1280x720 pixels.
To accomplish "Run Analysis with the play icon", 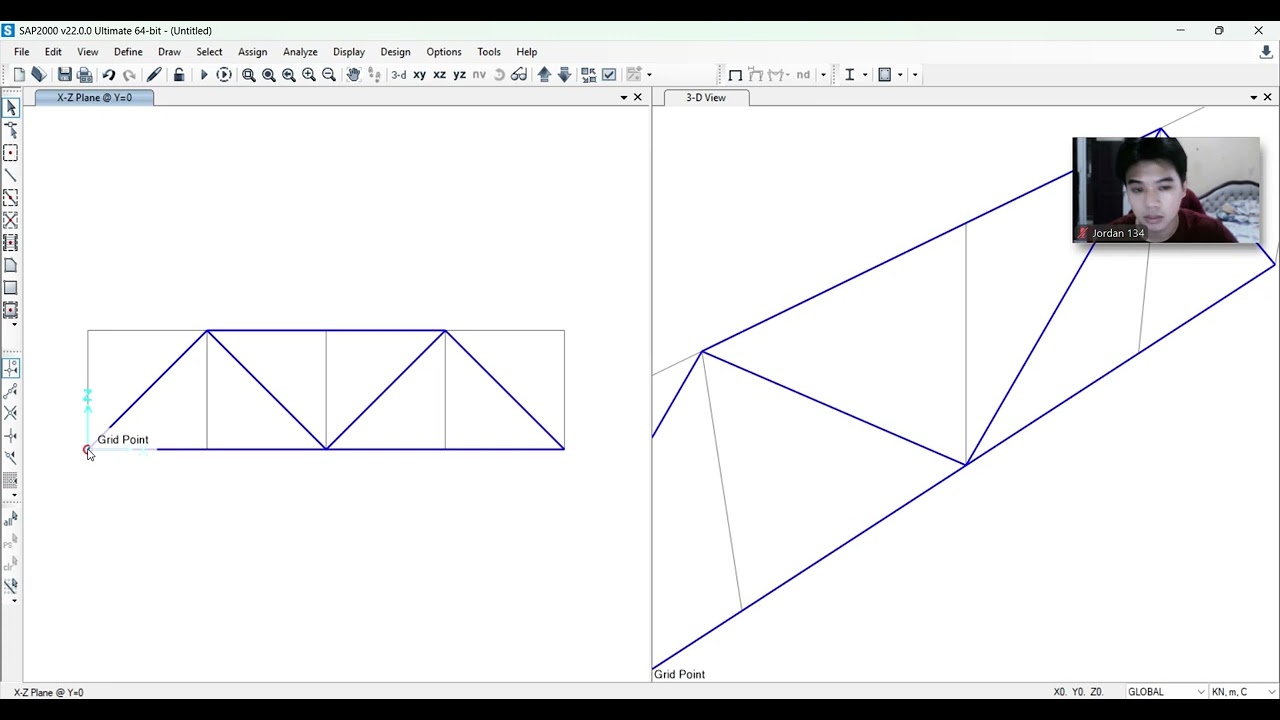I will (204, 75).
